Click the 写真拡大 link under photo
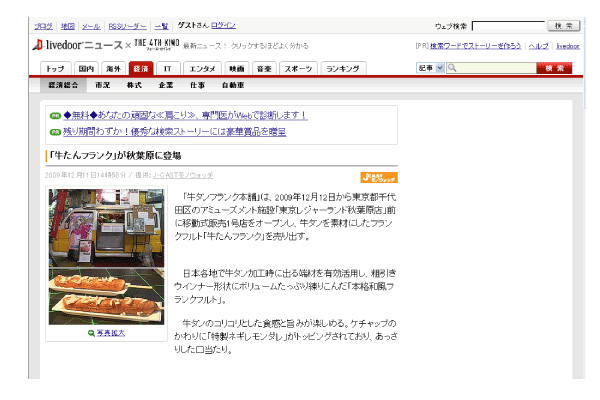The width and height of the screenshot is (600, 400). click(111, 333)
